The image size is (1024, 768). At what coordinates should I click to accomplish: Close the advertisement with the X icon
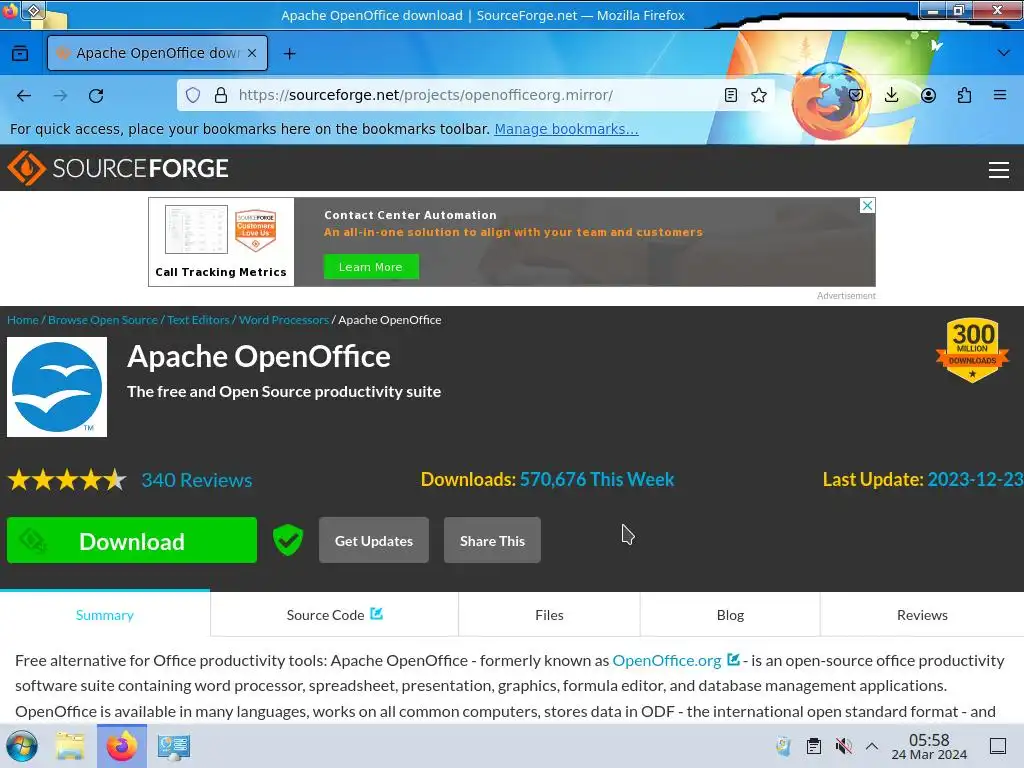(867, 206)
